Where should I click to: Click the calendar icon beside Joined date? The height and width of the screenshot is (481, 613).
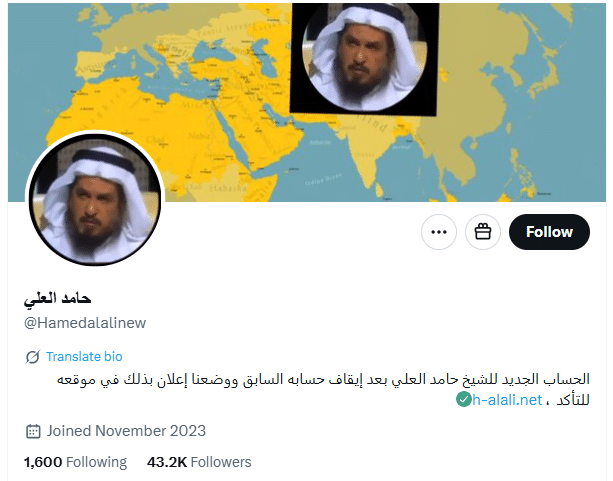click(33, 431)
